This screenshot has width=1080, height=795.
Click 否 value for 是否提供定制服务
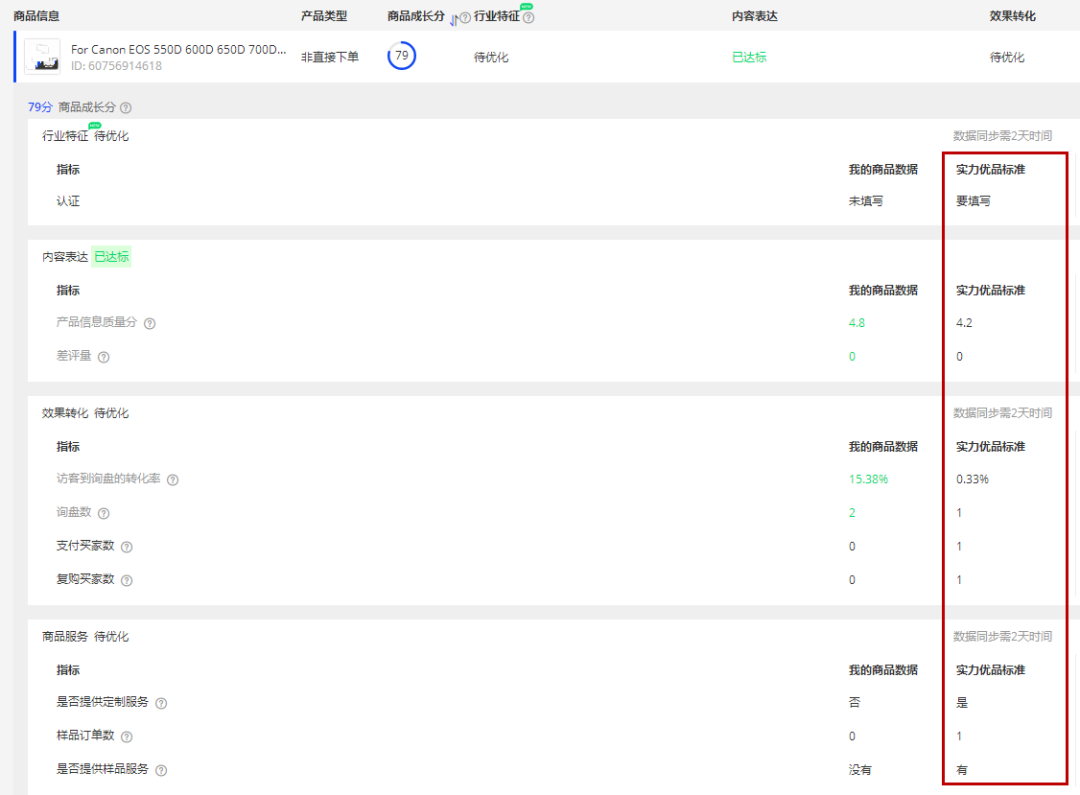point(855,703)
